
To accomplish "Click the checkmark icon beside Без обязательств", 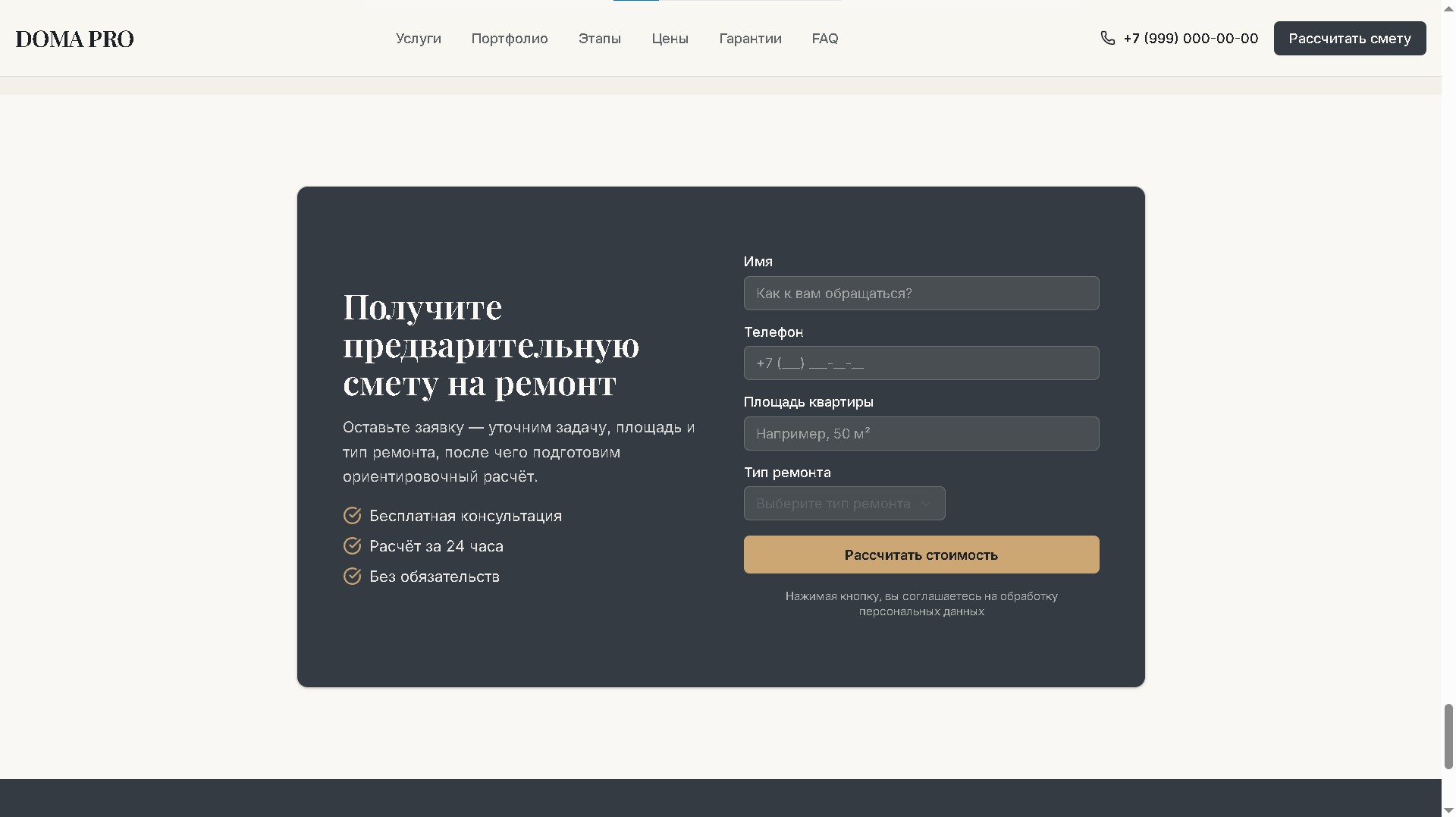I will (352, 577).
